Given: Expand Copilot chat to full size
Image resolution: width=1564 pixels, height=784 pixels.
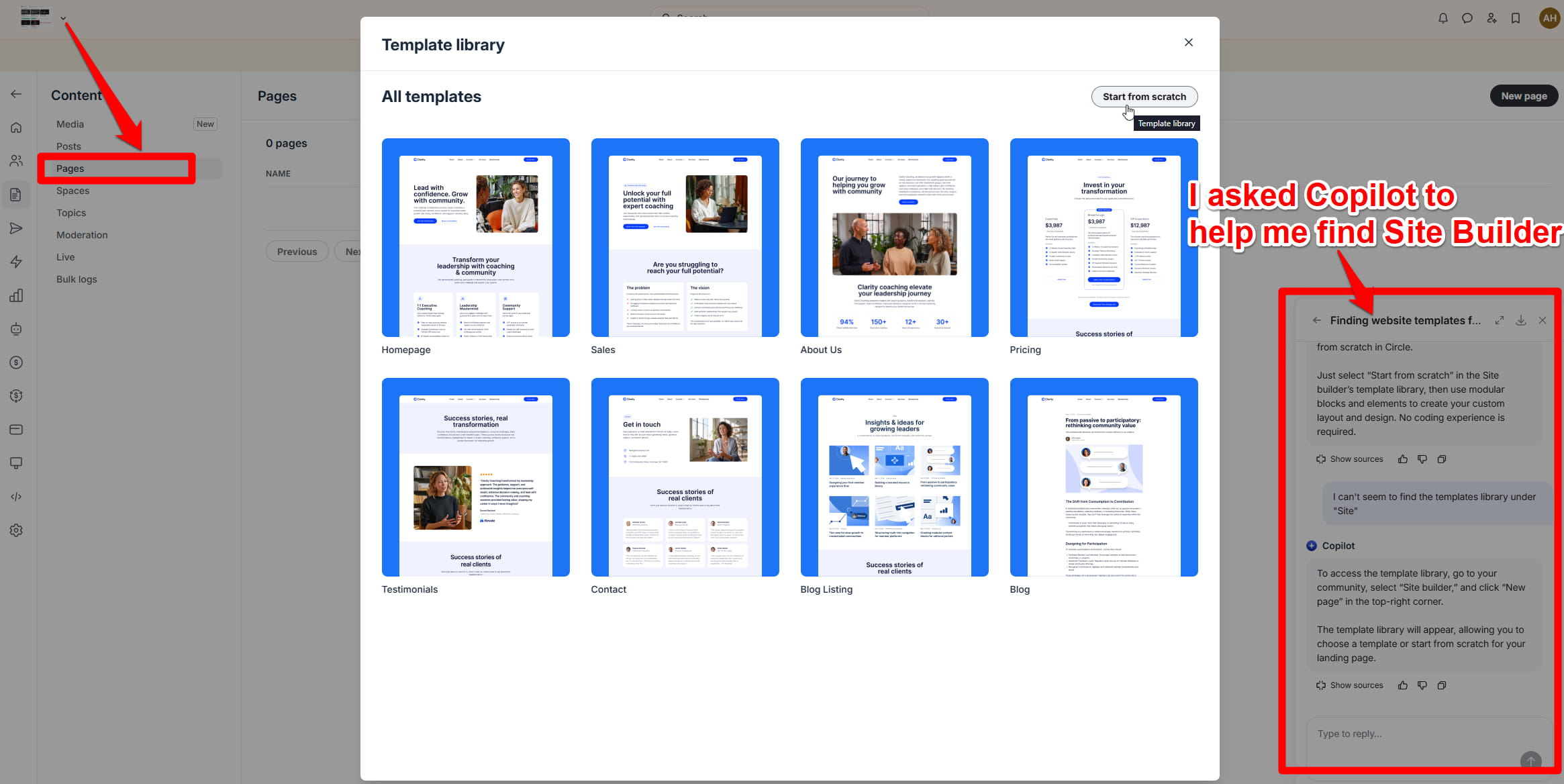Looking at the screenshot, I should click(1500, 320).
